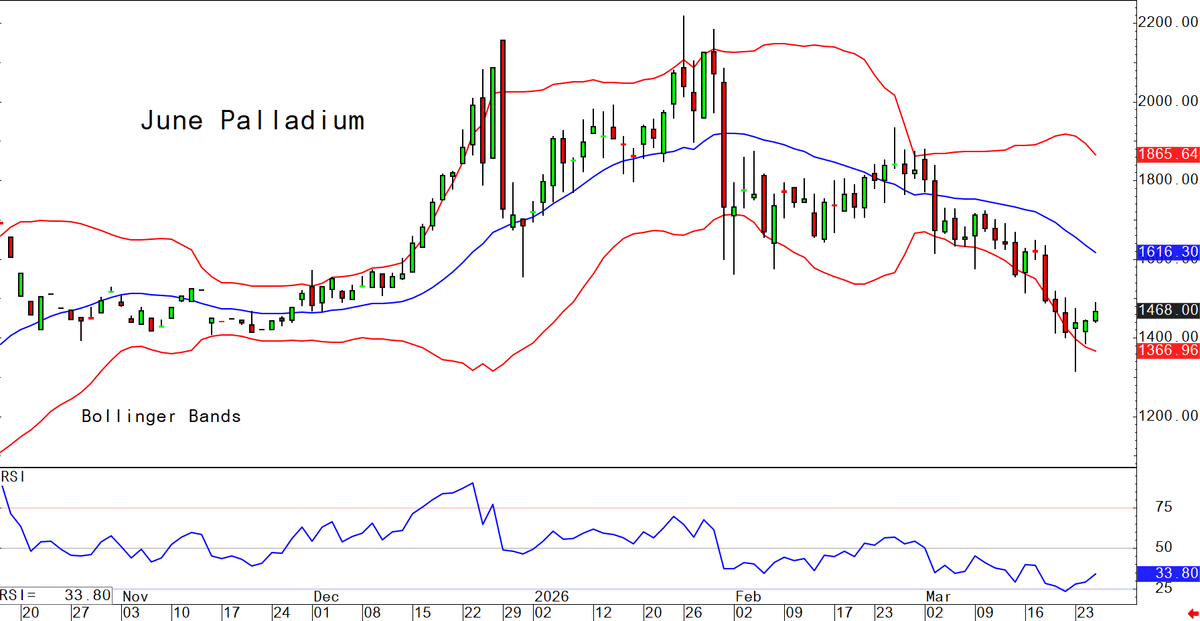Click the RSI 25 level label
1200x621 pixels.
point(1163,589)
